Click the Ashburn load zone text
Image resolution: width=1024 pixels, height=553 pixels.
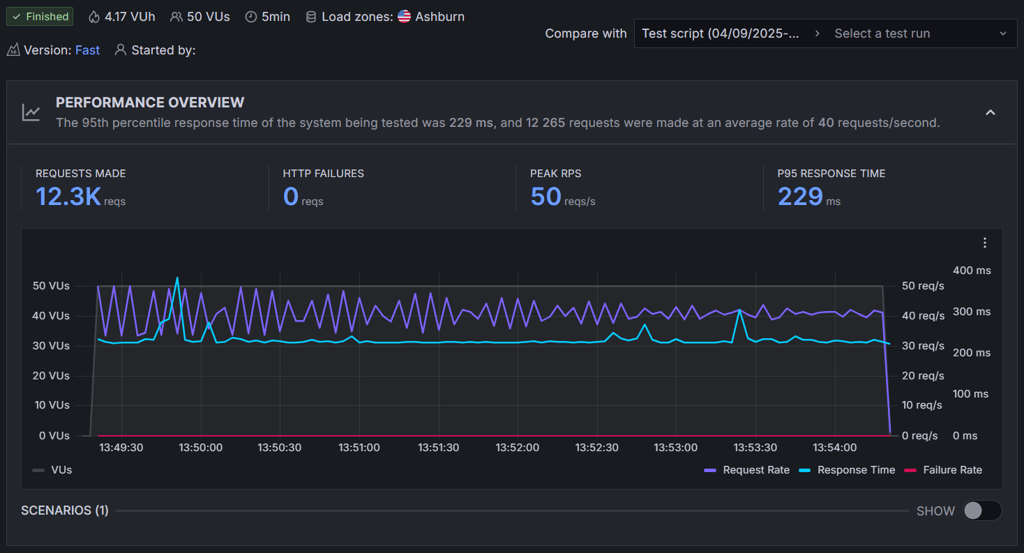[x=440, y=17]
